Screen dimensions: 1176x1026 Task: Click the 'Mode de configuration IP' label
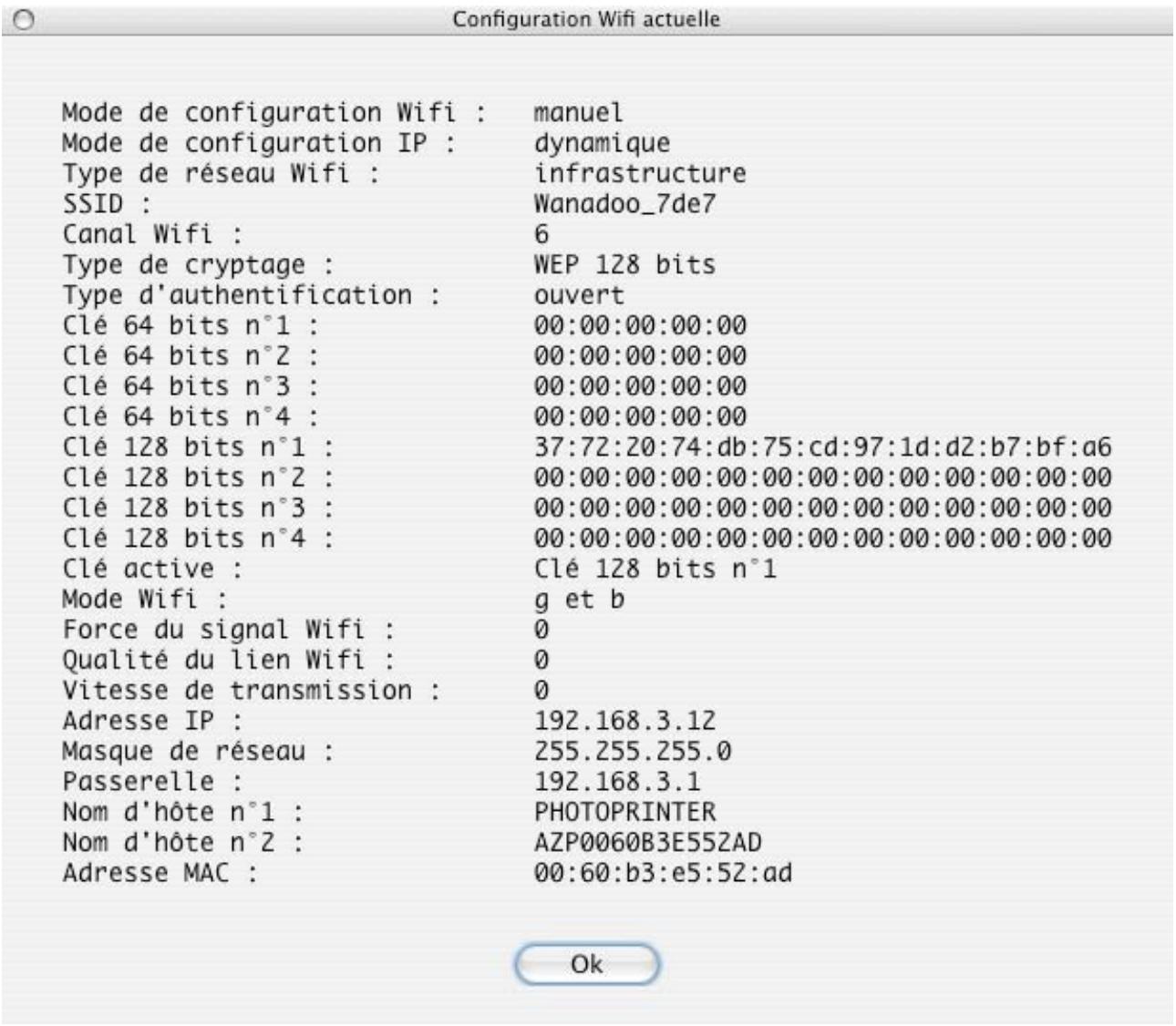point(258,144)
